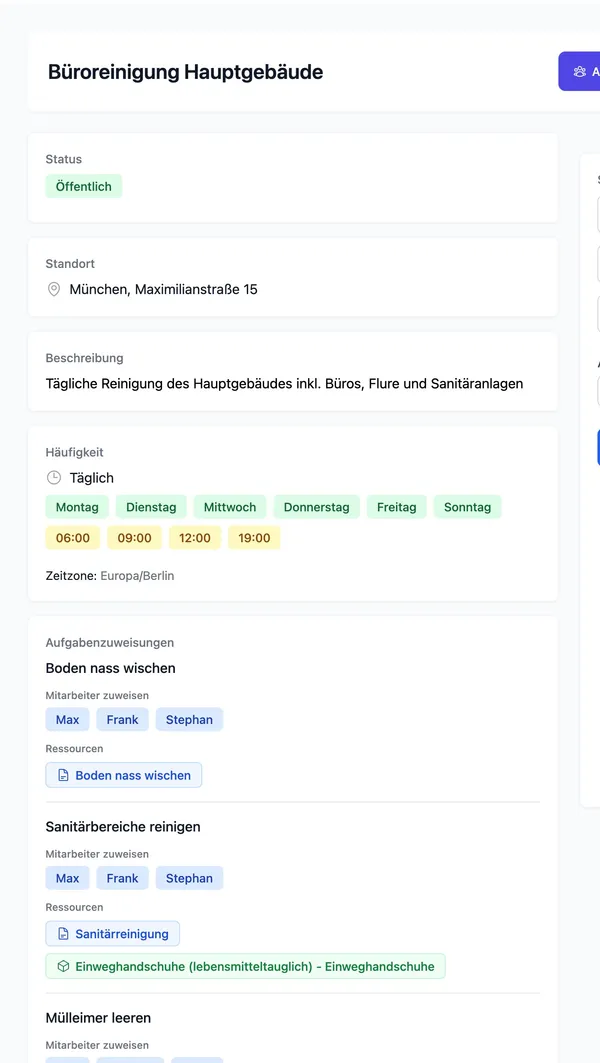This screenshot has height=1063, width=600.
Task: Click the Europa/Berlin timezone link
Action: [x=138, y=575]
